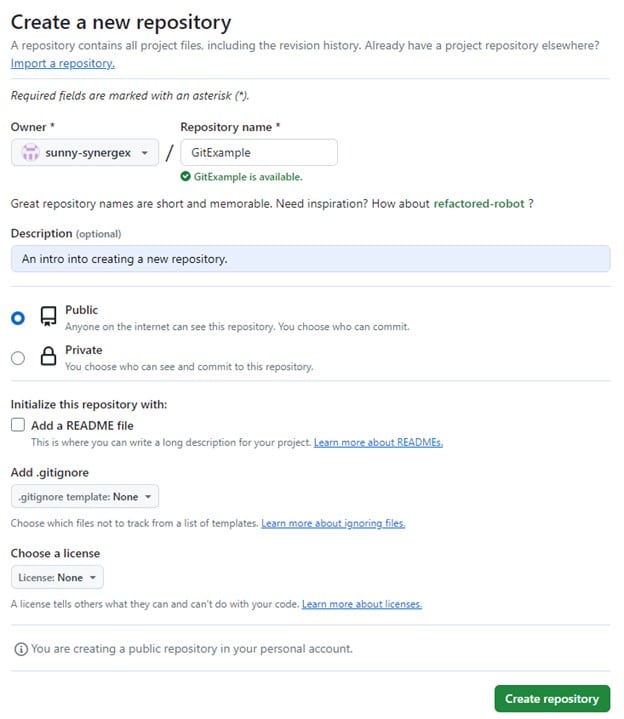The width and height of the screenshot is (624, 719).
Task: Use the suggested name refactored-robot
Action: tap(478, 203)
